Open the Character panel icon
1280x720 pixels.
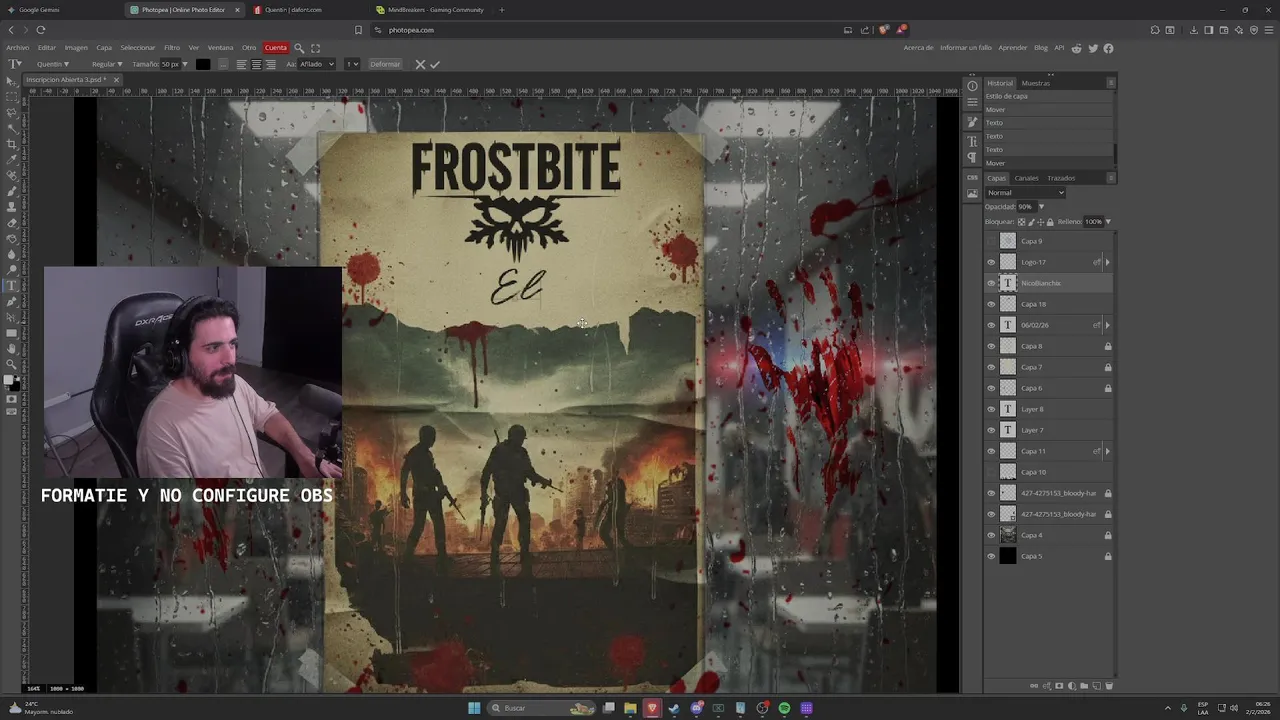(972, 141)
